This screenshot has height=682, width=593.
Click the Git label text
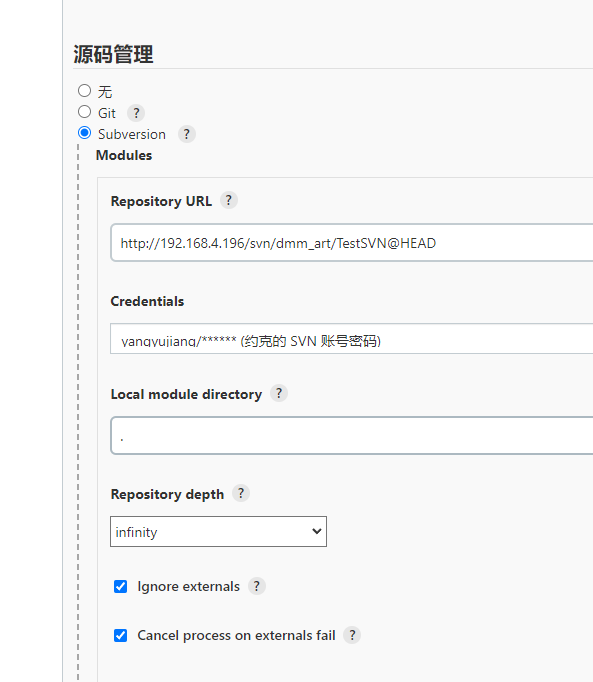tap(107, 113)
